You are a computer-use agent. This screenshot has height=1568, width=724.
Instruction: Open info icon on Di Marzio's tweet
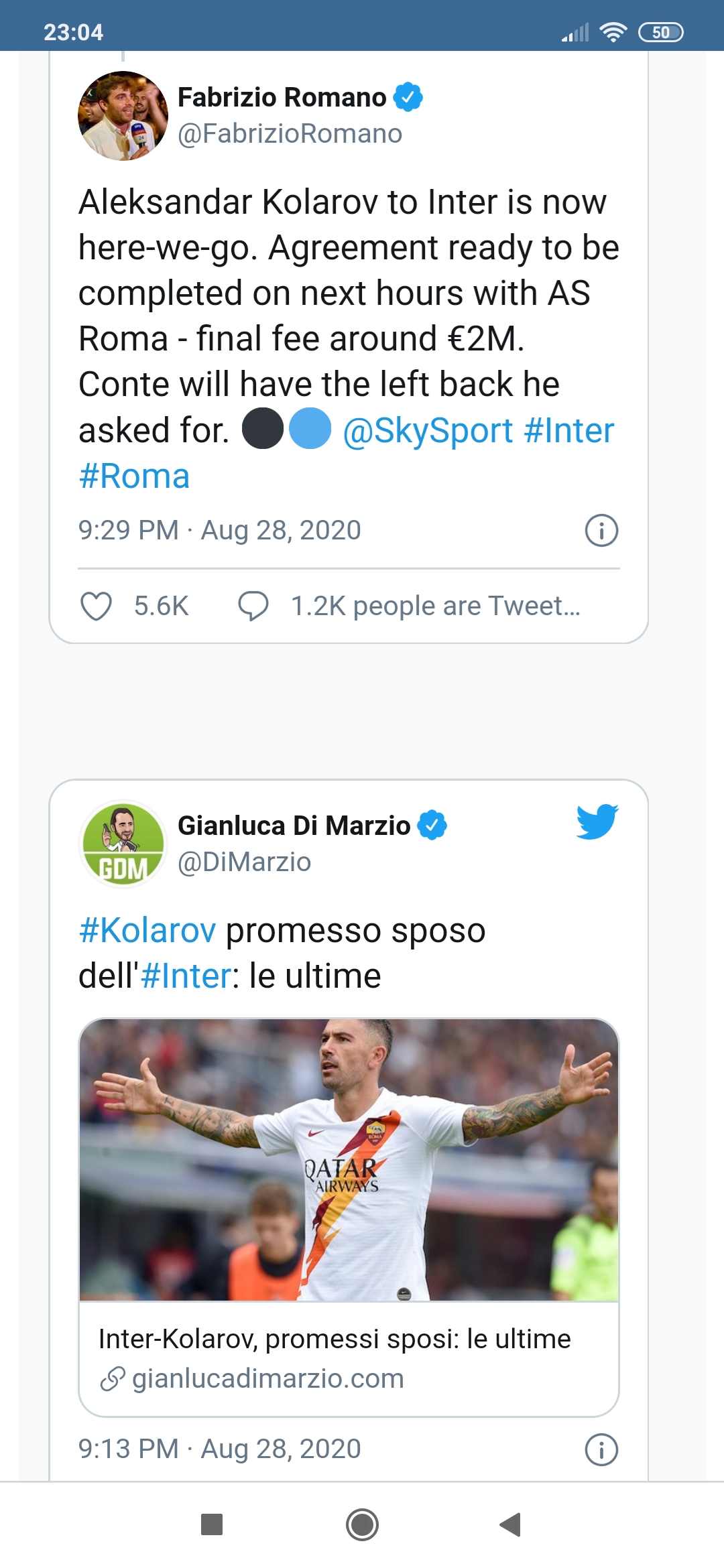(601, 1449)
